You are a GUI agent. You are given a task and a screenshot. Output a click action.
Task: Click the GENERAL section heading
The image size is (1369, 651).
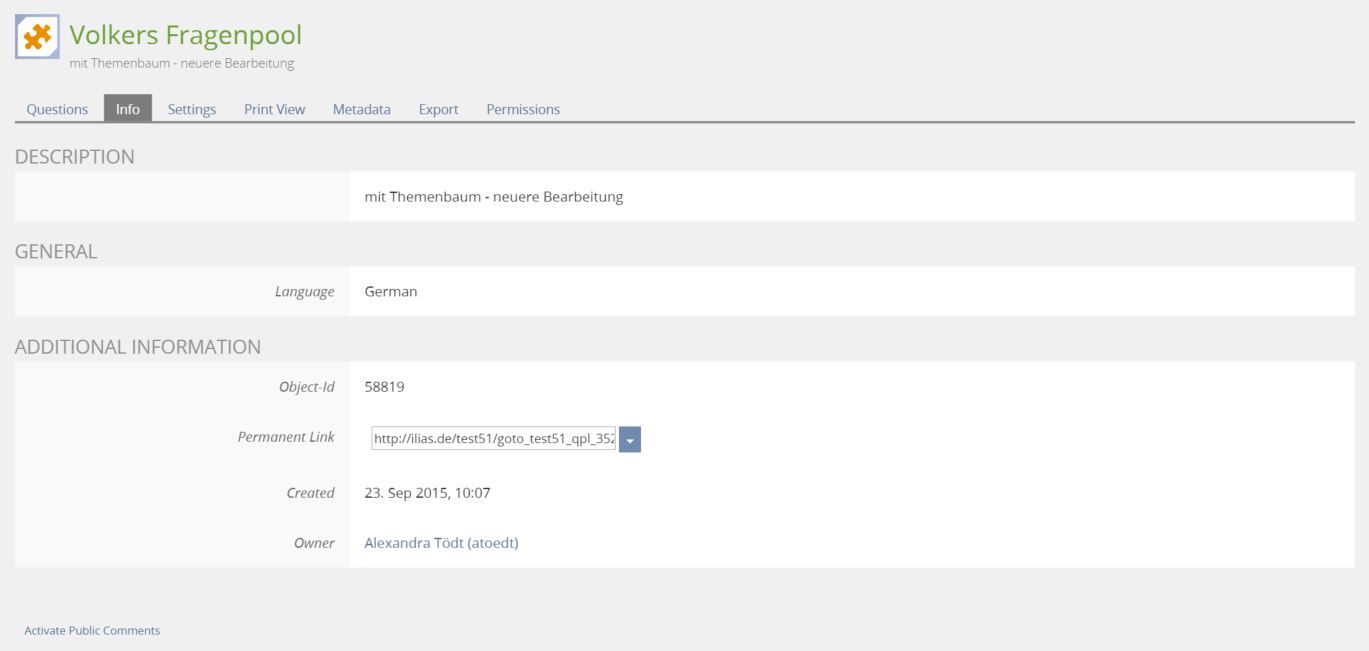pos(56,252)
